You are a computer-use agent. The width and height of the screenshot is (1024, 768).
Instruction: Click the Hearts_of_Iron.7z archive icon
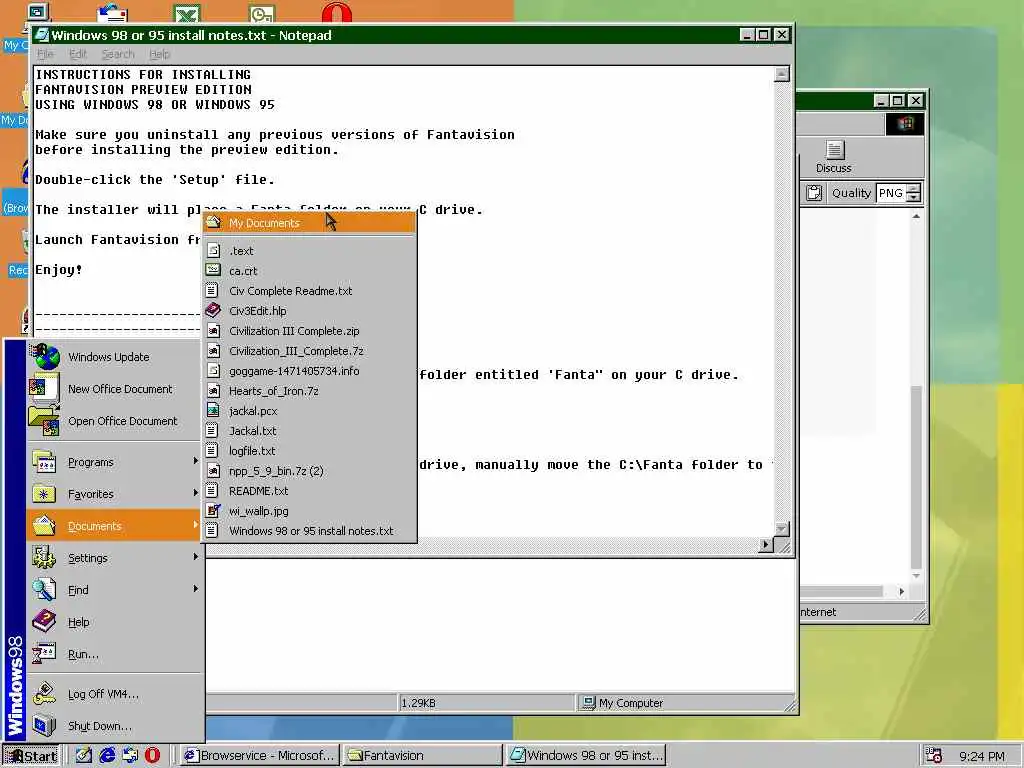click(213, 391)
